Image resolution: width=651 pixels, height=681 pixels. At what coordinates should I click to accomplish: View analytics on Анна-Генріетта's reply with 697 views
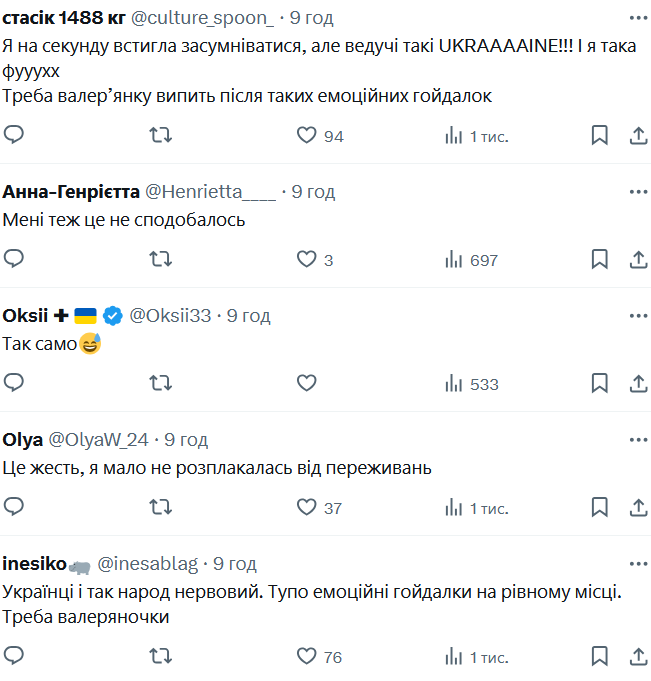click(471, 260)
